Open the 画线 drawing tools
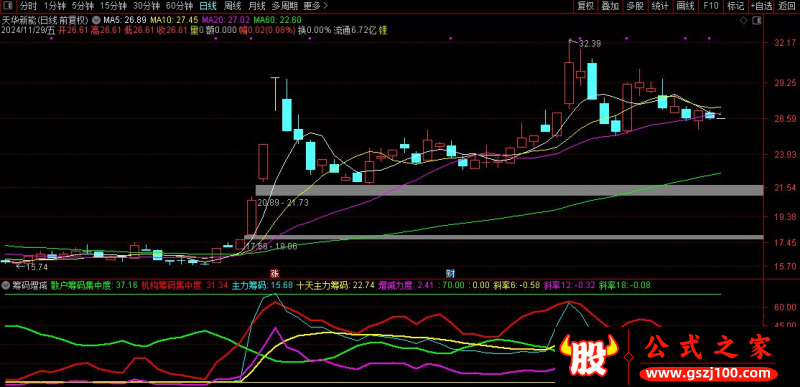 click(x=685, y=6)
